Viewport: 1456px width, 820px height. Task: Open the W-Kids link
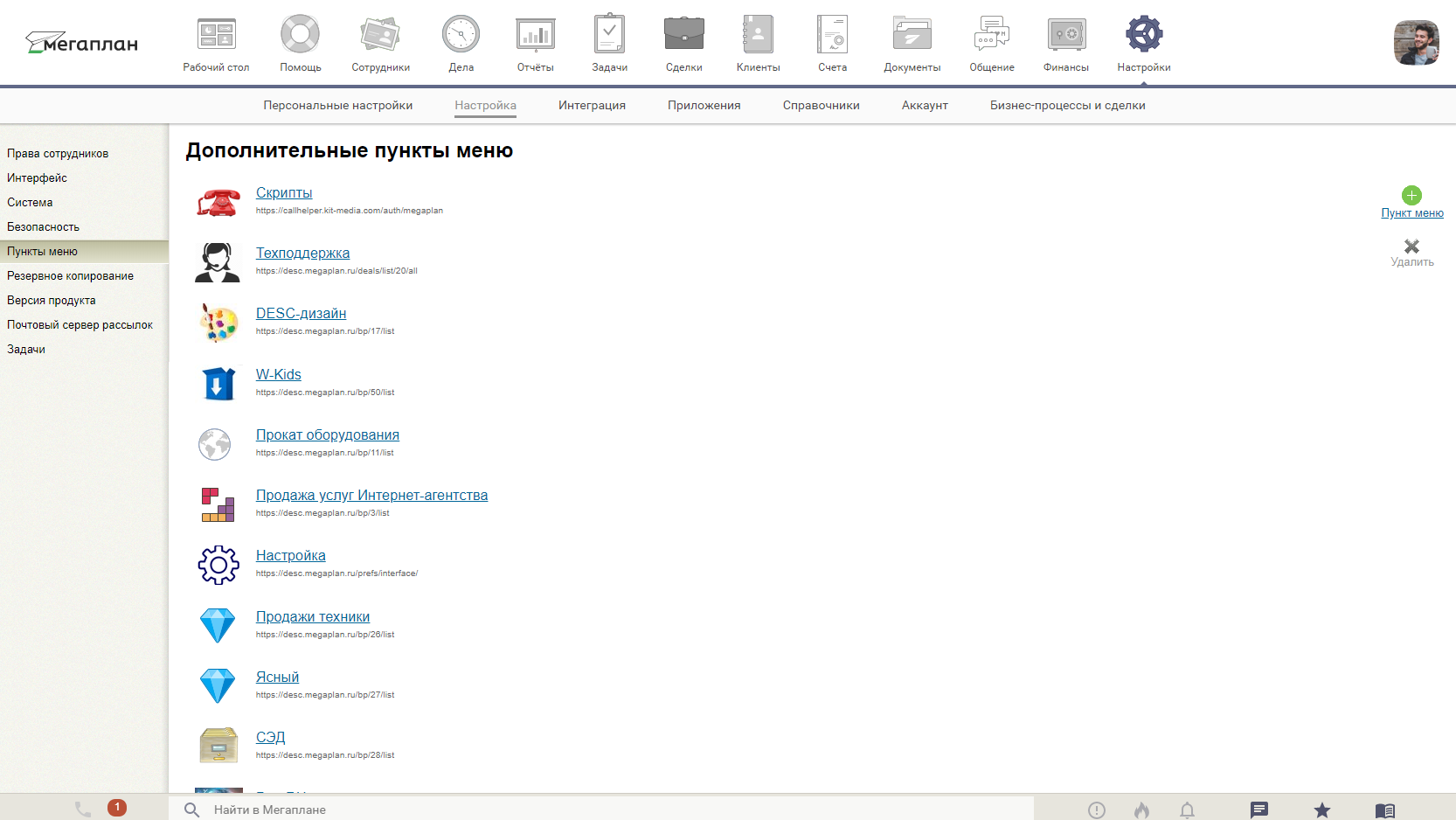[x=278, y=375]
